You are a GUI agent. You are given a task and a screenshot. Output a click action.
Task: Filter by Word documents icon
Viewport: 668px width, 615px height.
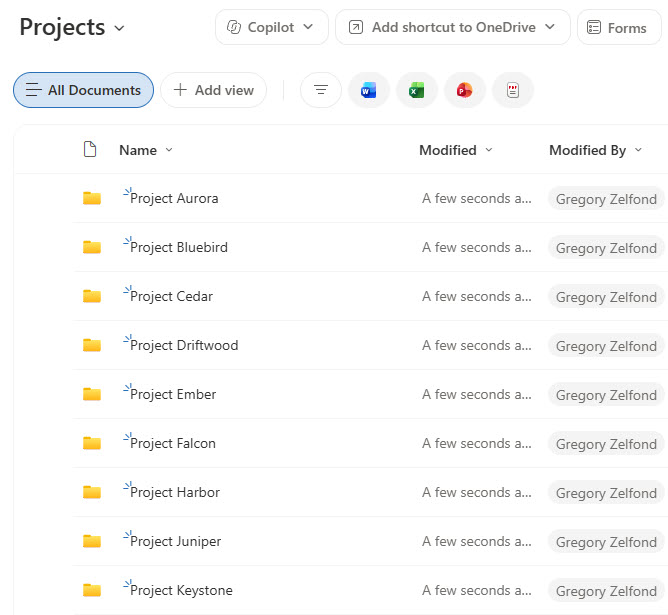point(369,90)
